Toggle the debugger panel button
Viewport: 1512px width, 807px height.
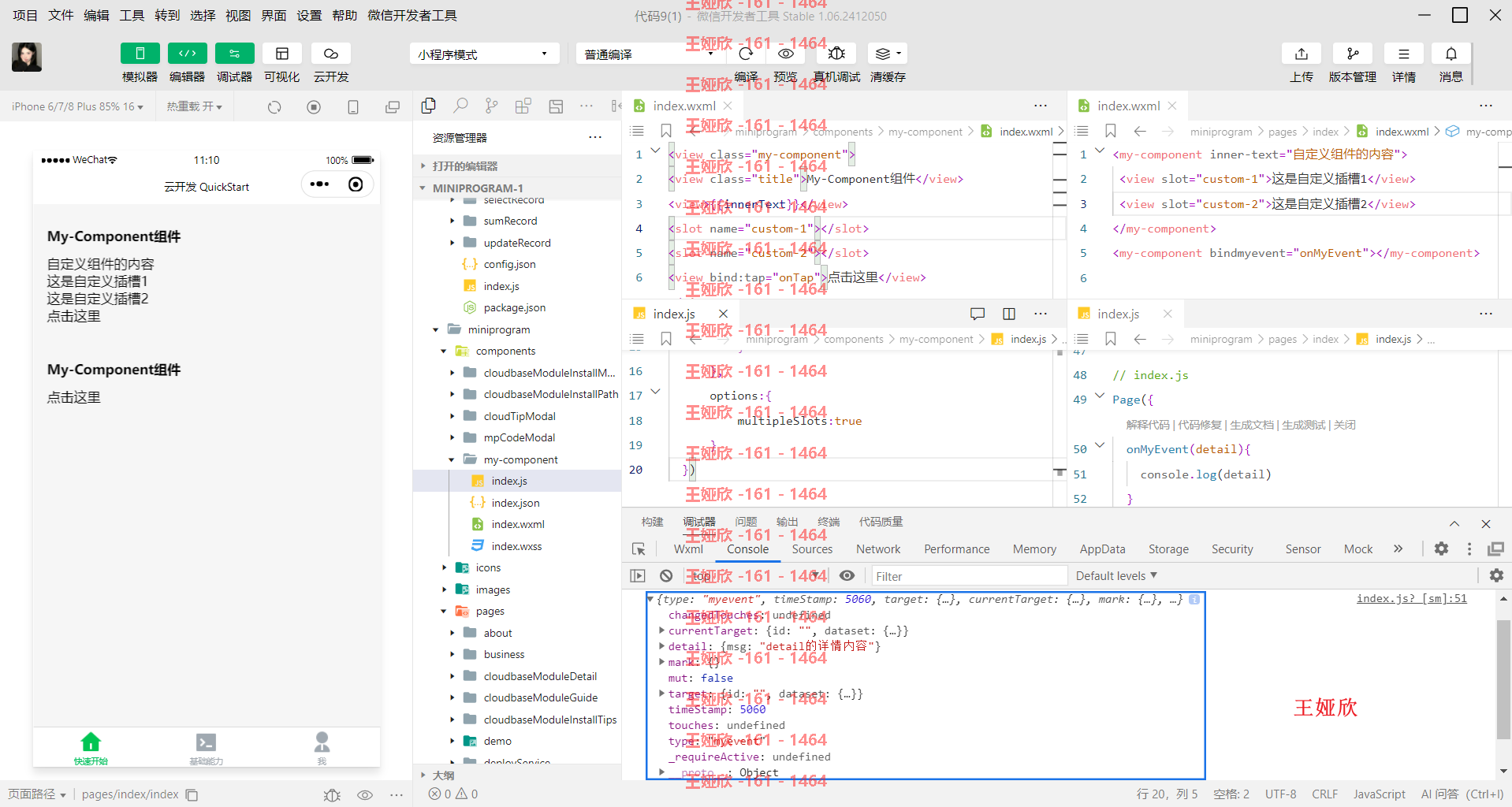[234, 54]
